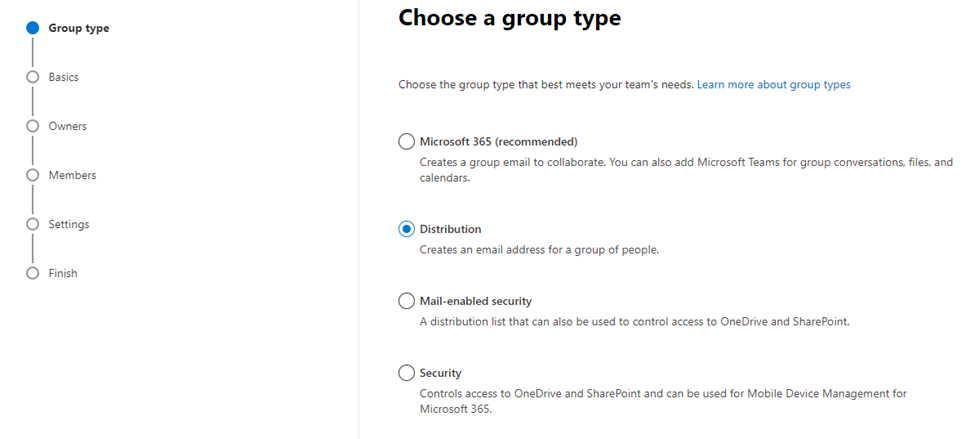Select the Microsoft 365 (recommended) radio button
The height and width of the screenshot is (439, 975).
pyautogui.click(x=406, y=142)
